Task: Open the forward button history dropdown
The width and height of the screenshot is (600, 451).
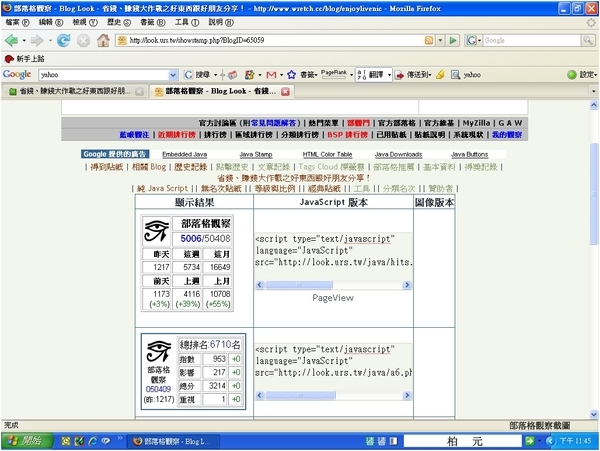Action: point(50,40)
